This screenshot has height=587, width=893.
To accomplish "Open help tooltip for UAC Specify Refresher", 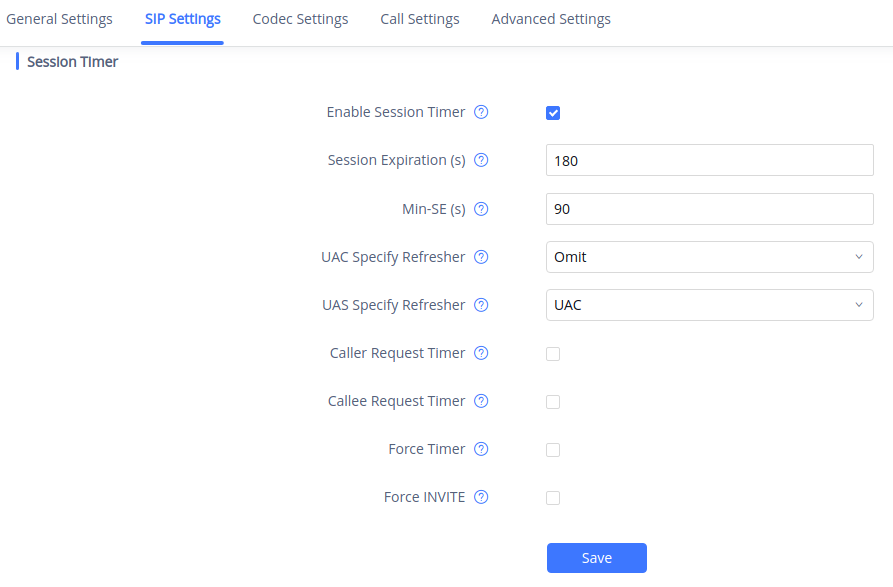I will 481,257.
